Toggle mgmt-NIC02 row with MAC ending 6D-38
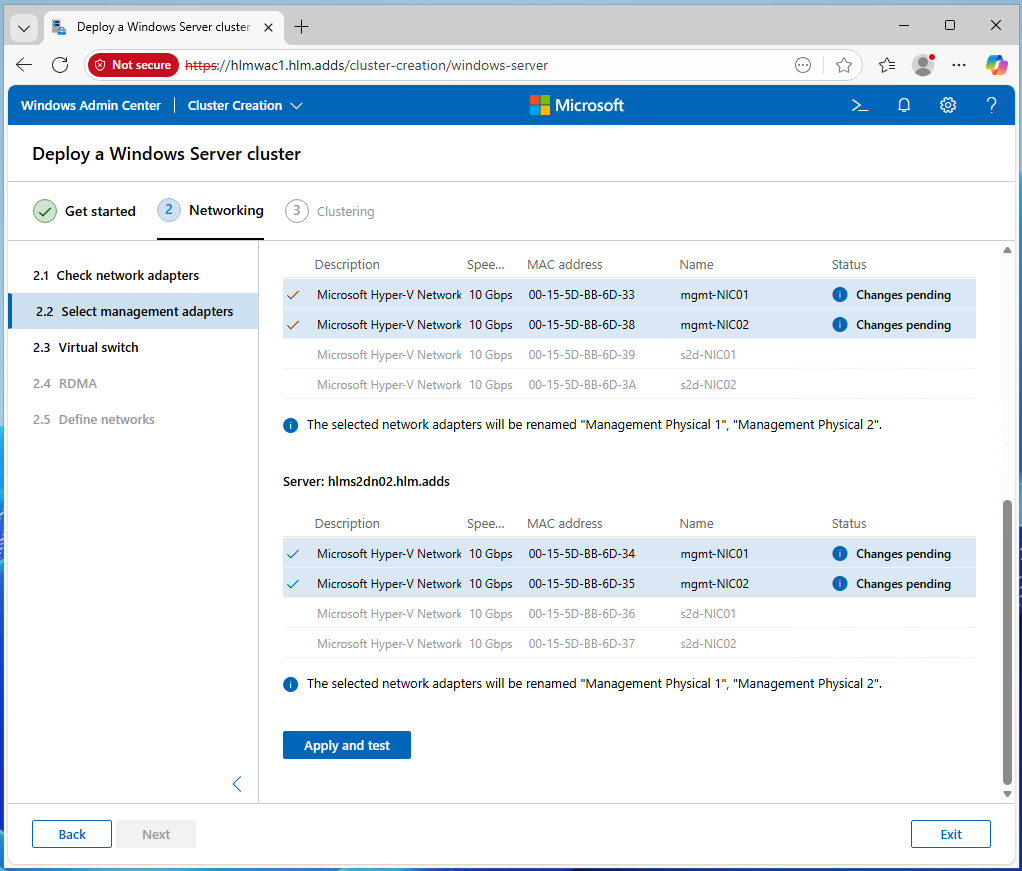 tap(293, 325)
